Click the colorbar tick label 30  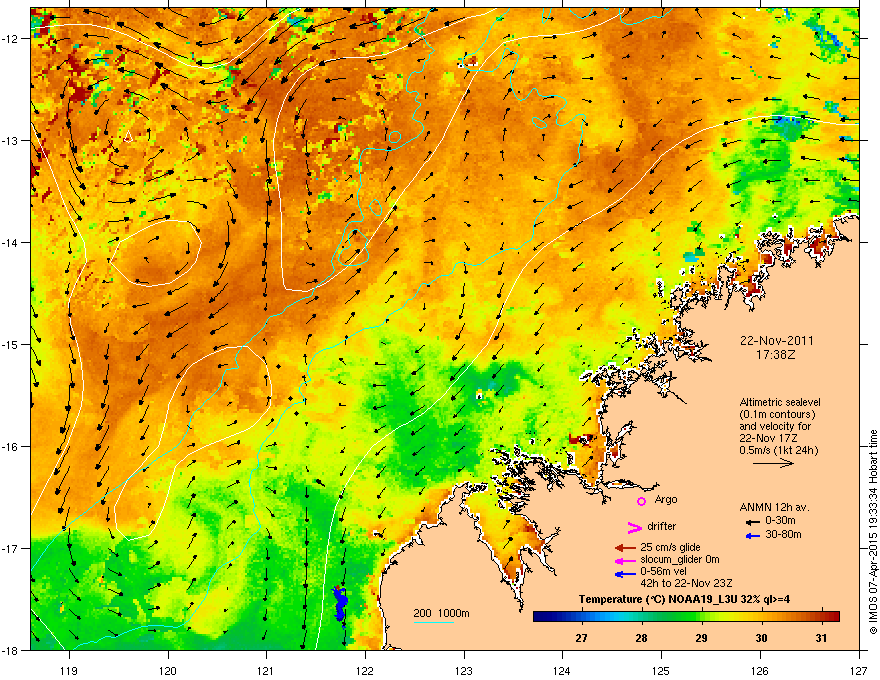point(762,638)
